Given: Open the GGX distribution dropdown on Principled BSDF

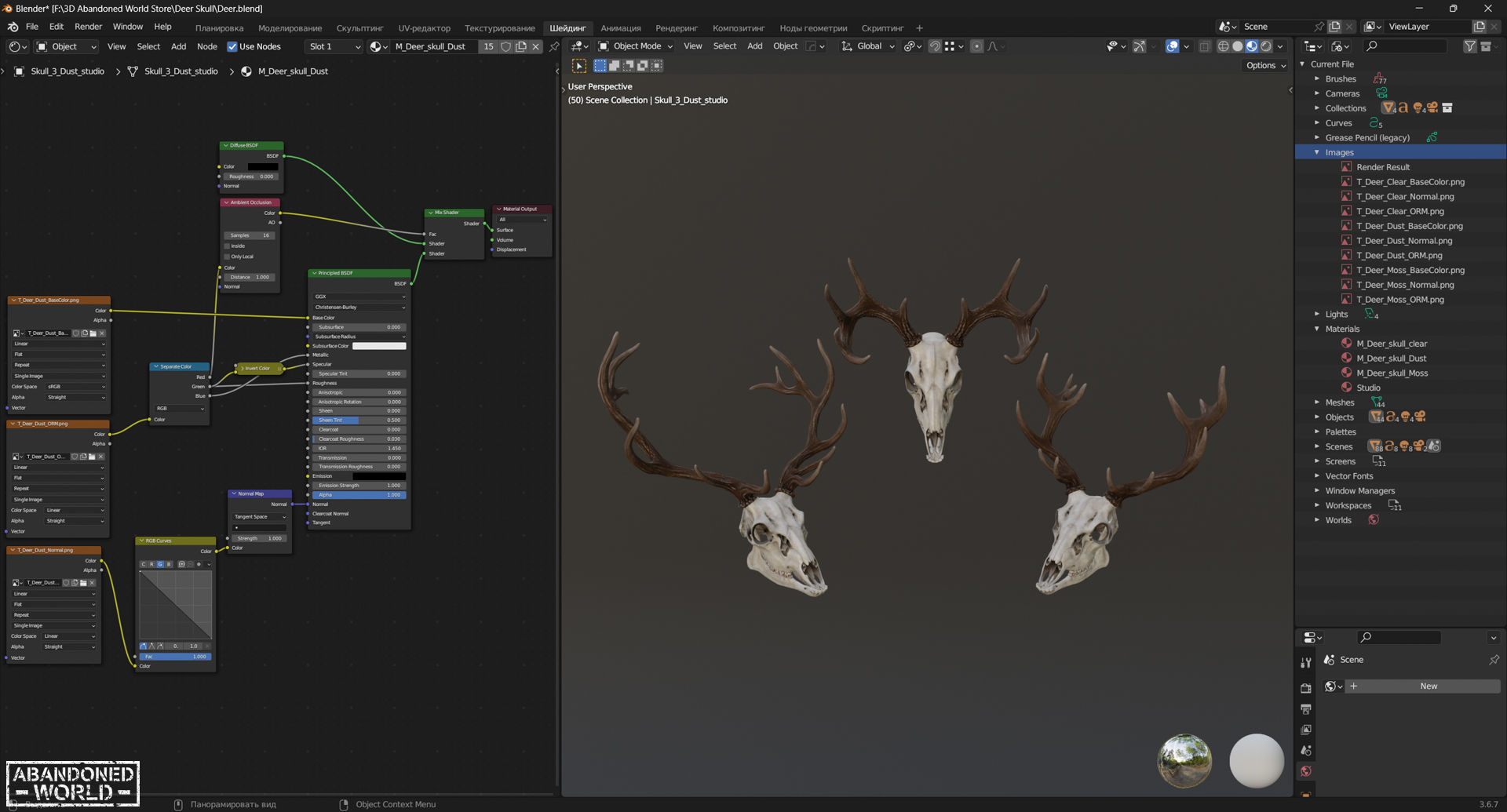Looking at the screenshot, I should click(x=359, y=297).
